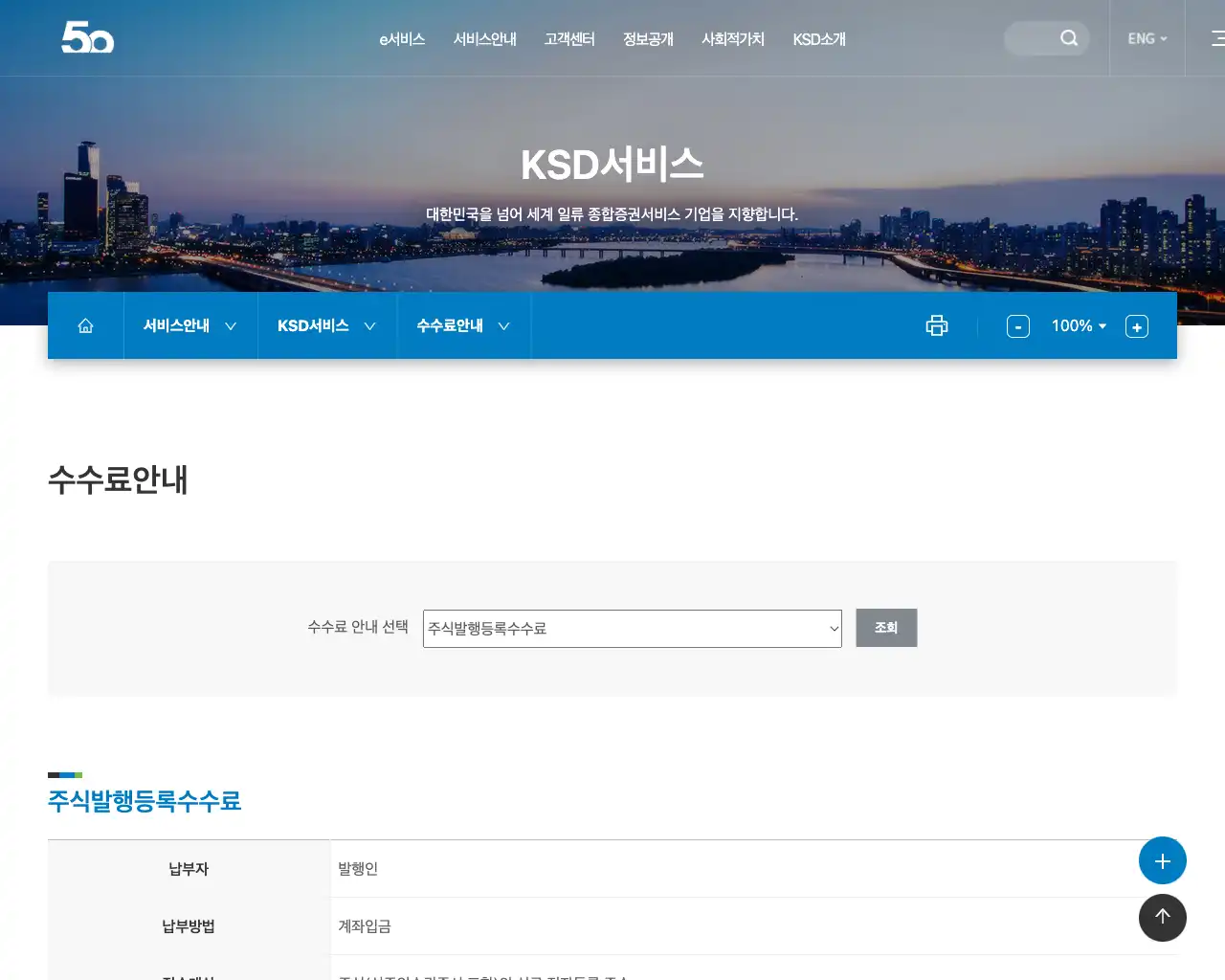Decrease page zoom with the minus icon

point(1017,326)
